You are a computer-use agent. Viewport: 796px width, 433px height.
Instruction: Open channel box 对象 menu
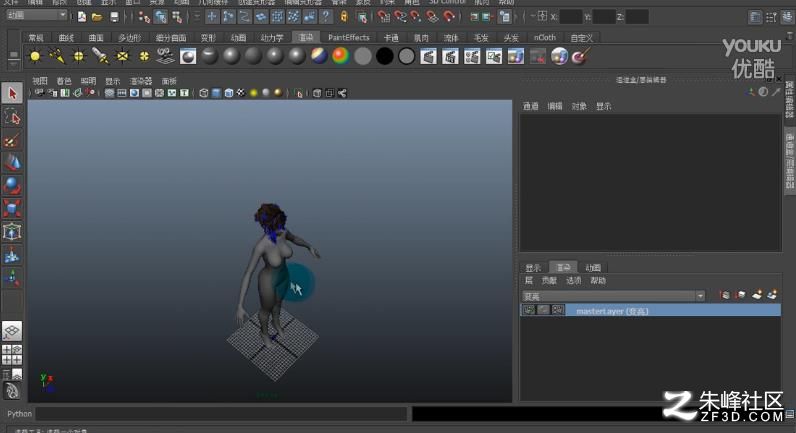[x=579, y=106]
